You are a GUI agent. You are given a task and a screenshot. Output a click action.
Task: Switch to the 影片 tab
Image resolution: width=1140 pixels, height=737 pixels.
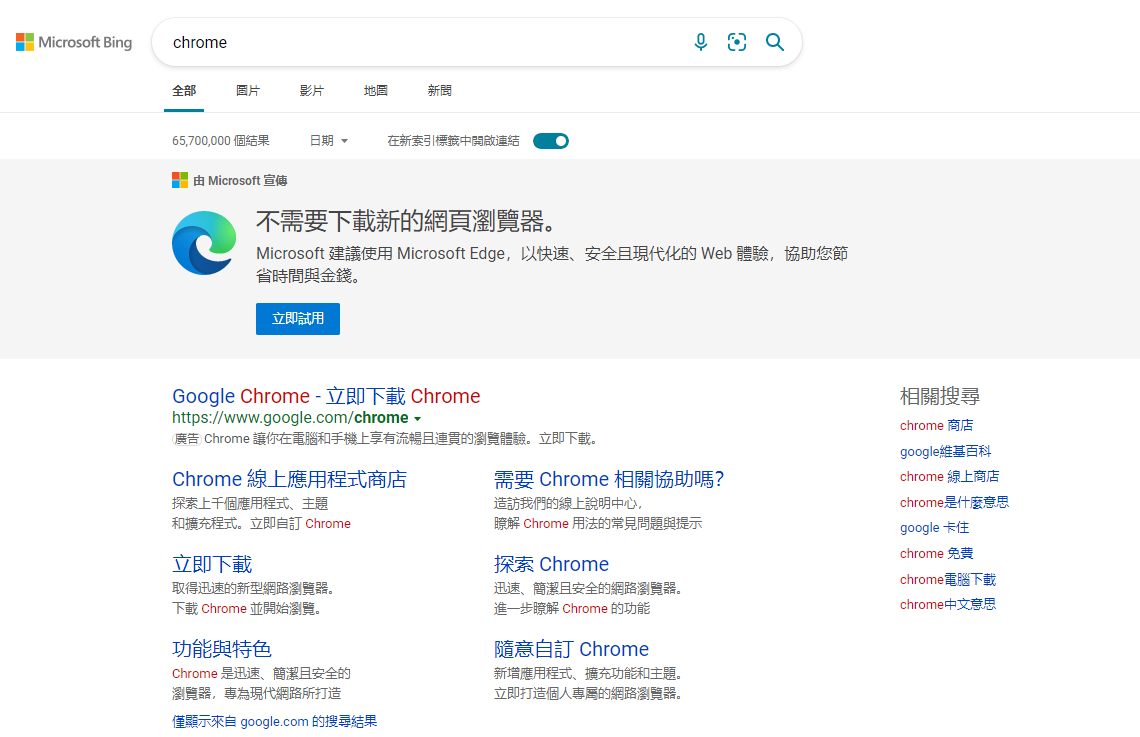[312, 91]
